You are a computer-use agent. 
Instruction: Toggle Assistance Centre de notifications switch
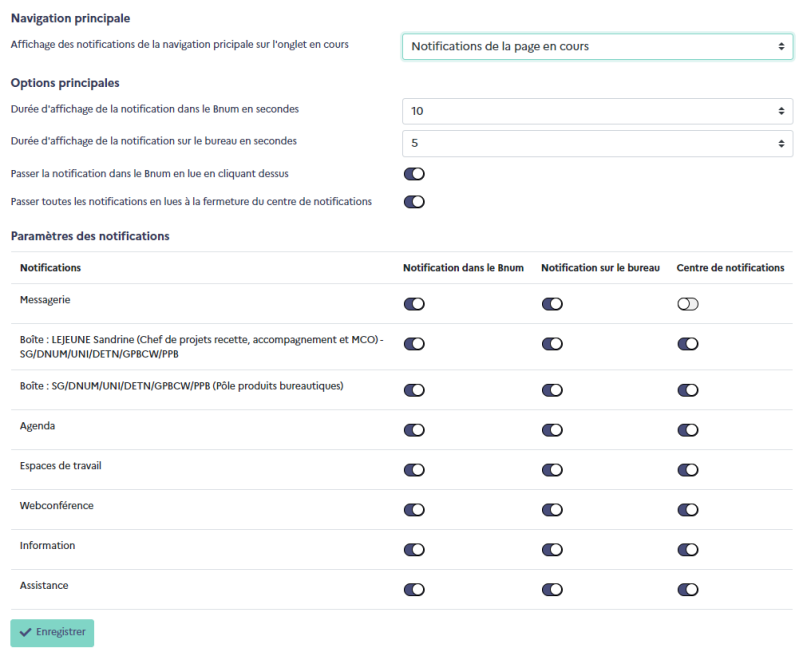(x=688, y=590)
